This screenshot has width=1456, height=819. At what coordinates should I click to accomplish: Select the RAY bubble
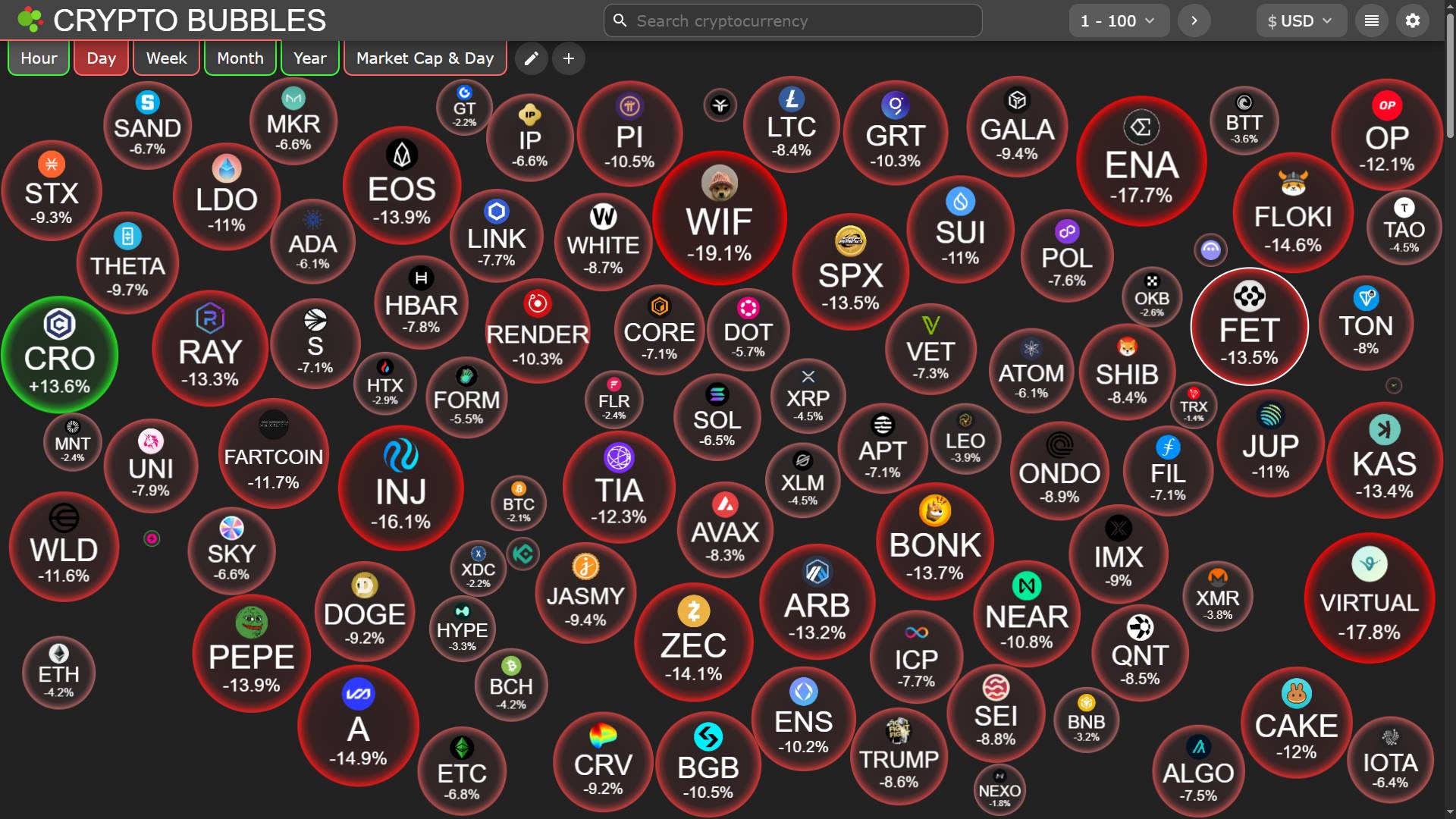point(210,348)
